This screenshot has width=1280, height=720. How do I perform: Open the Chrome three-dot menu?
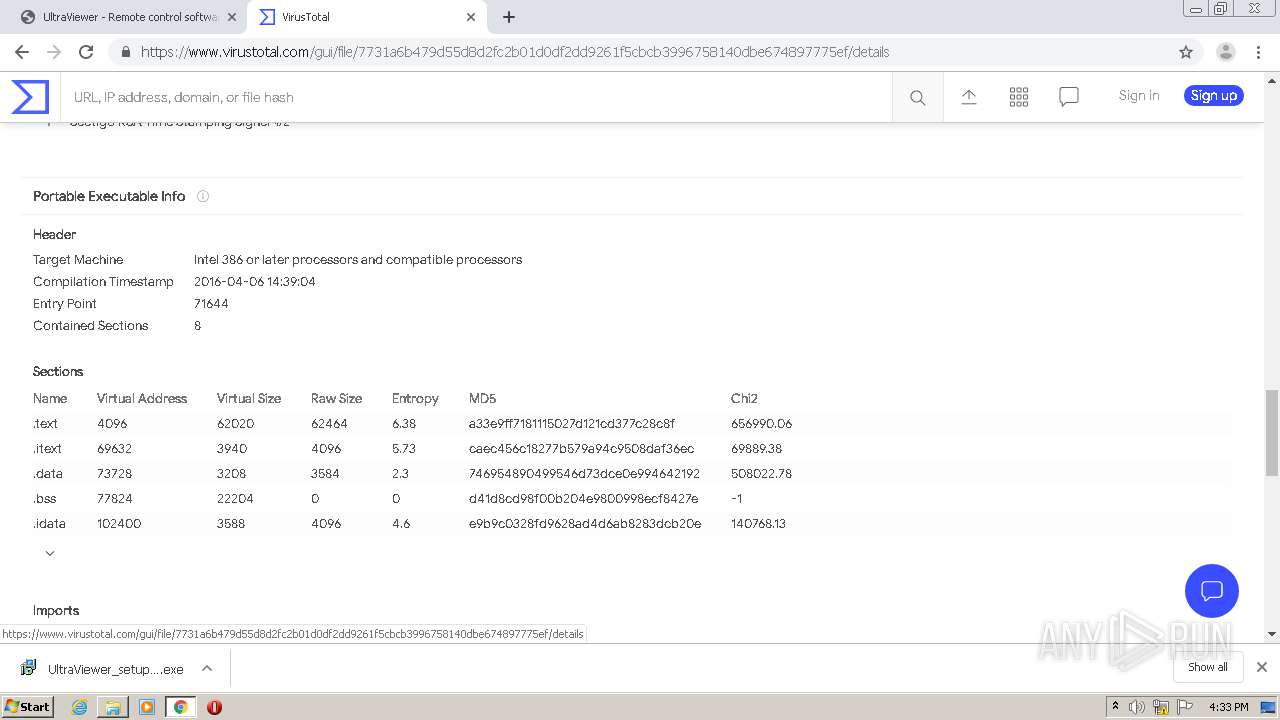point(1258,52)
